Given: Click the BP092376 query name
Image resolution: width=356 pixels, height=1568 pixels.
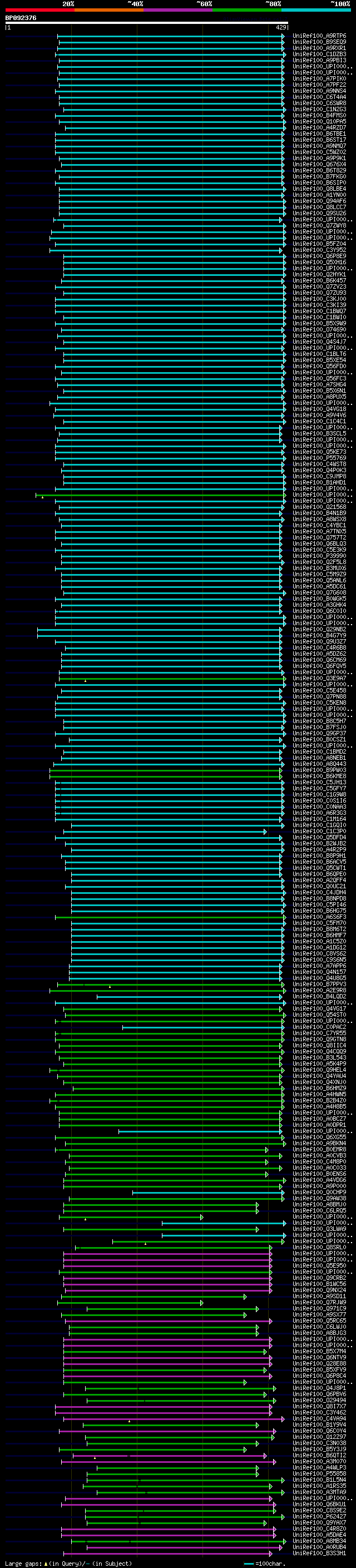Looking at the screenshot, I should (21, 18).
